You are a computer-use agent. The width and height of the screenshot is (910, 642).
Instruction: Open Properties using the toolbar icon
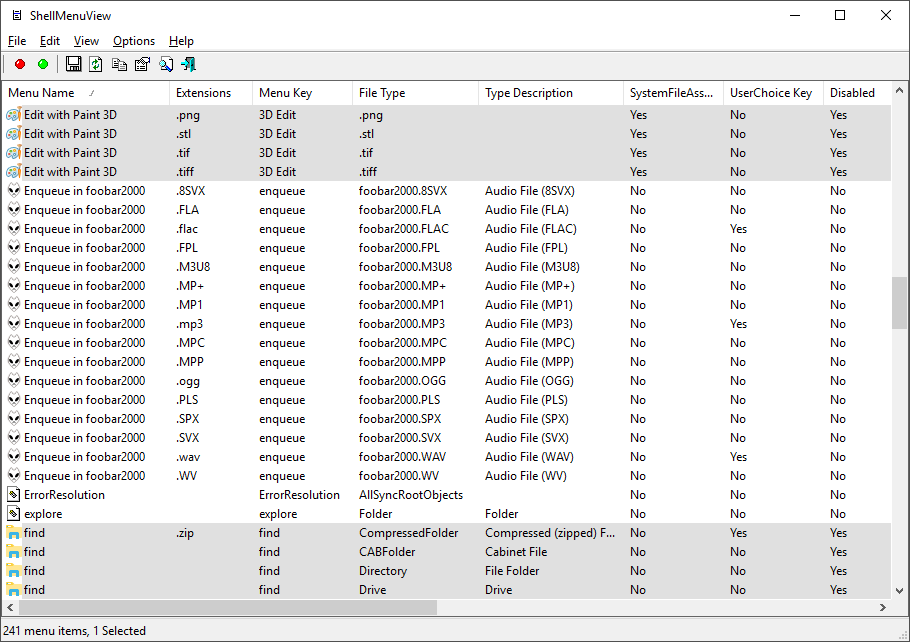pos(142,64)
